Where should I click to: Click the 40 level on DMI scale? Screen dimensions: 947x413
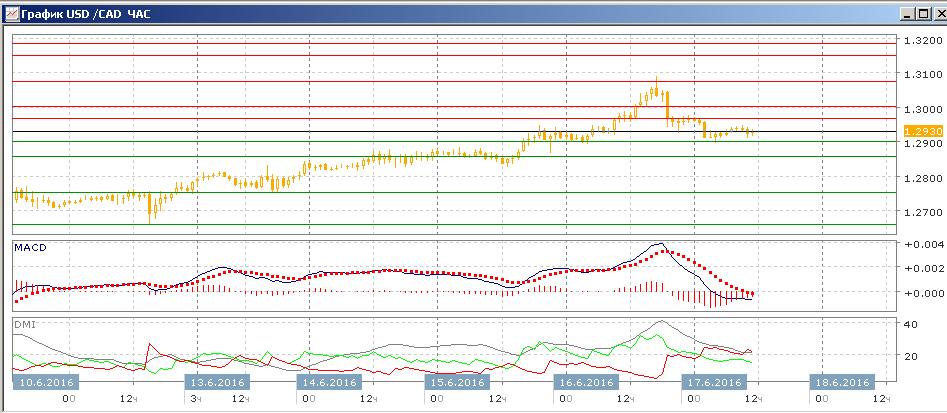911,324
